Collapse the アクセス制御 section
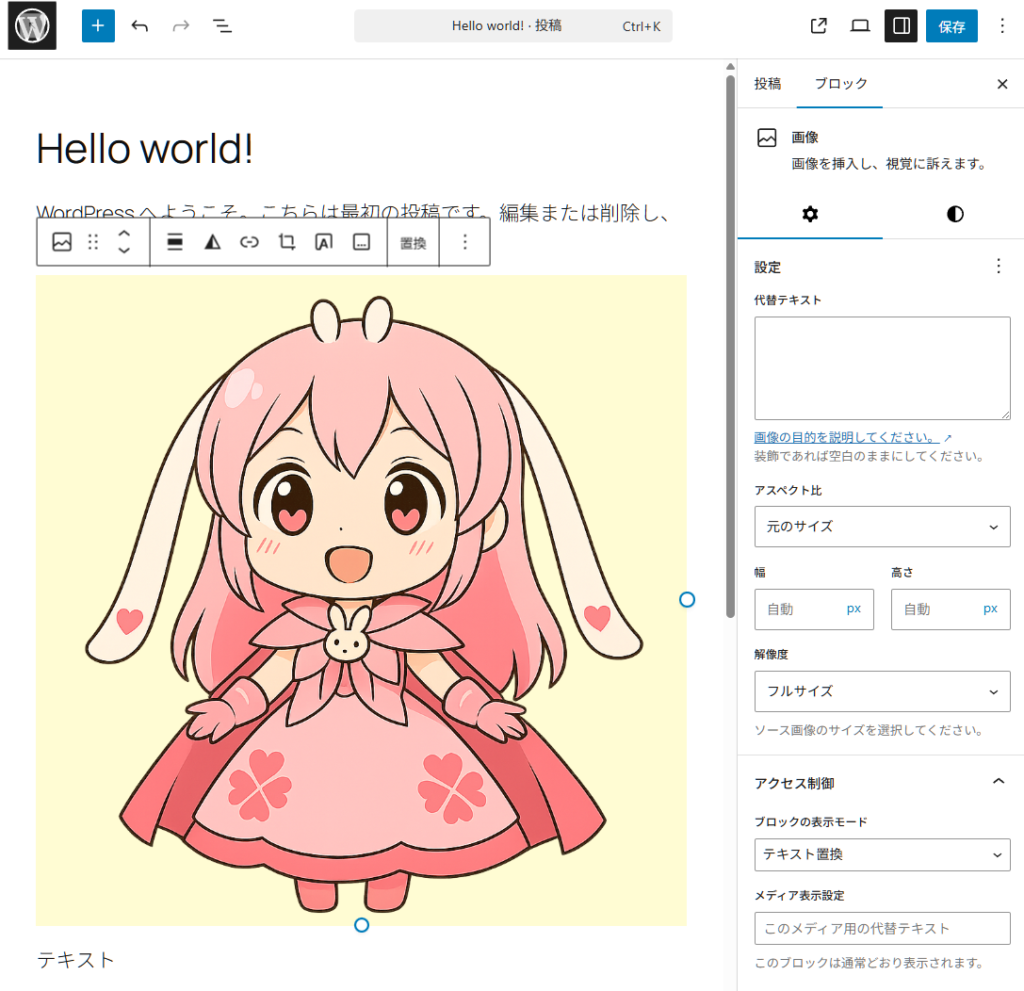1024x991 pixels. click(997, 782)
